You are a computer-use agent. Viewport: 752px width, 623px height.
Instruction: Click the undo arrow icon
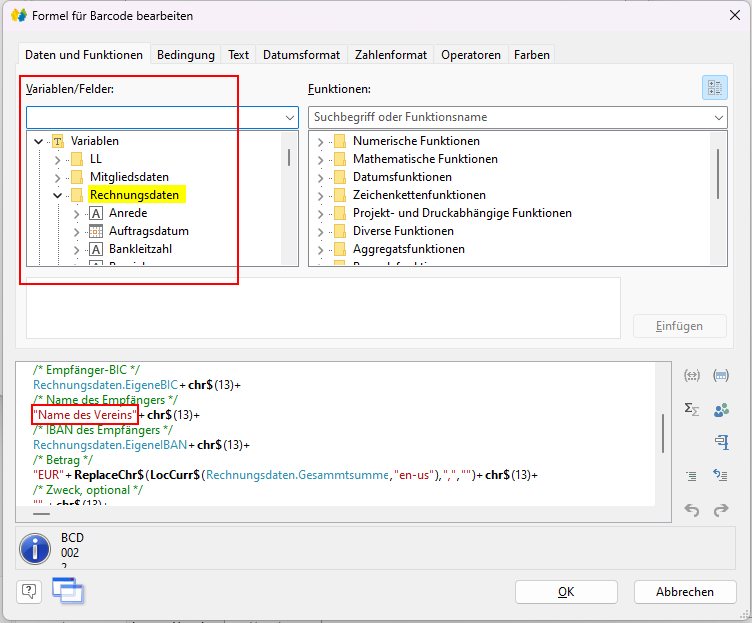pyautogui.click(x=691, y=510)
